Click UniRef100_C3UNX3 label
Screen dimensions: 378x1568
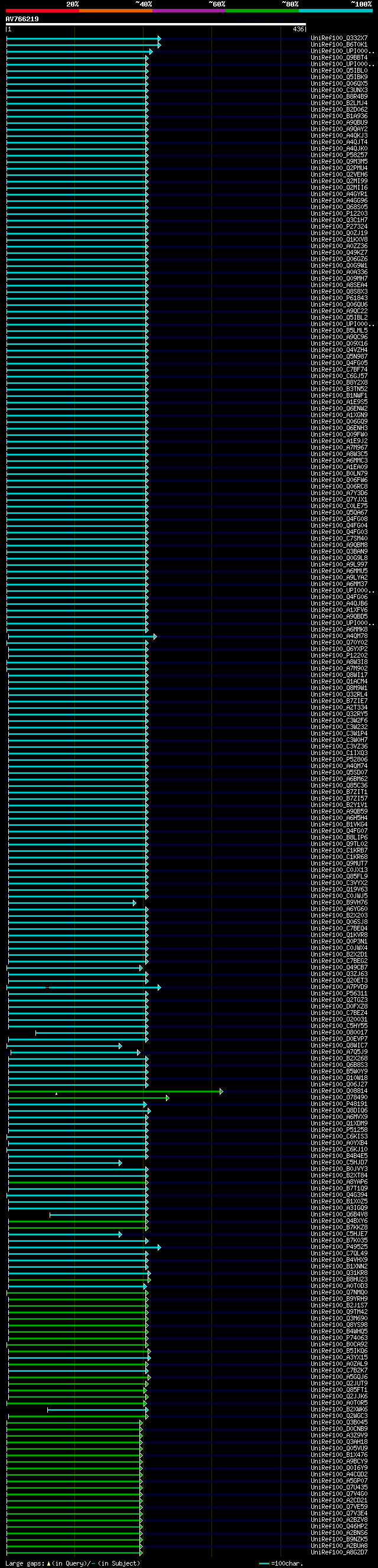click(x=339, y=90)
